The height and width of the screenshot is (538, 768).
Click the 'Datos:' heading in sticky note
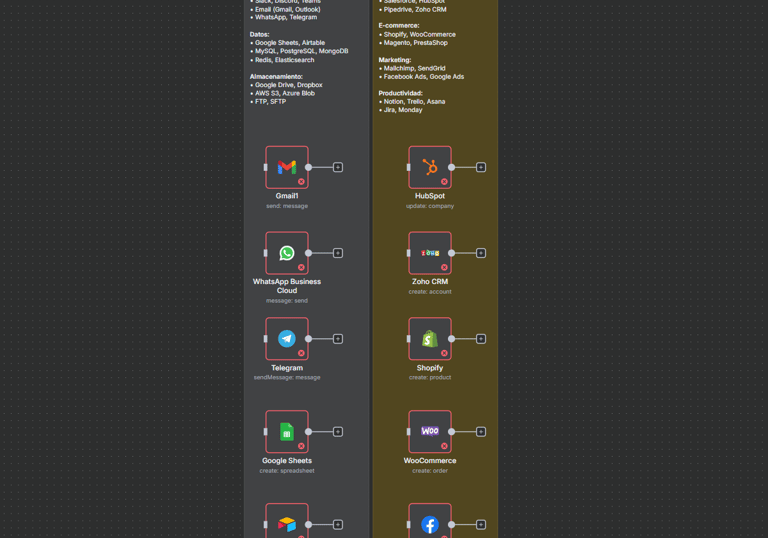click(260, 34)
